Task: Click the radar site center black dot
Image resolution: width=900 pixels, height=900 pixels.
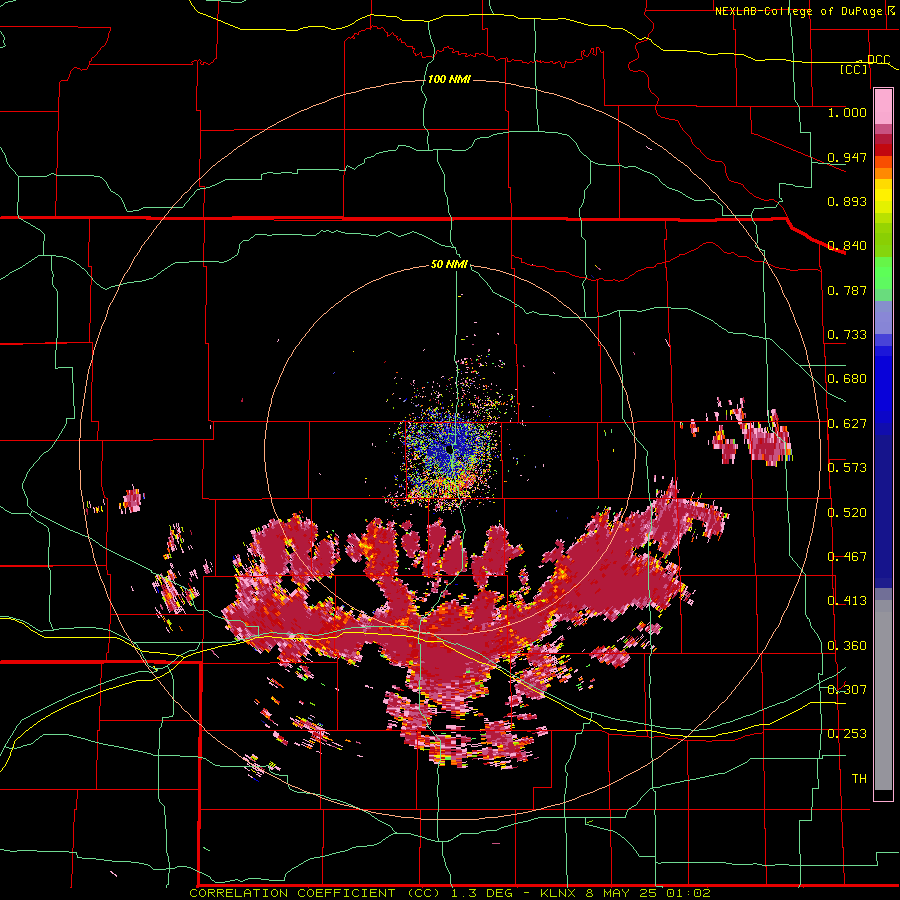Action: click(x=449, y=449)
